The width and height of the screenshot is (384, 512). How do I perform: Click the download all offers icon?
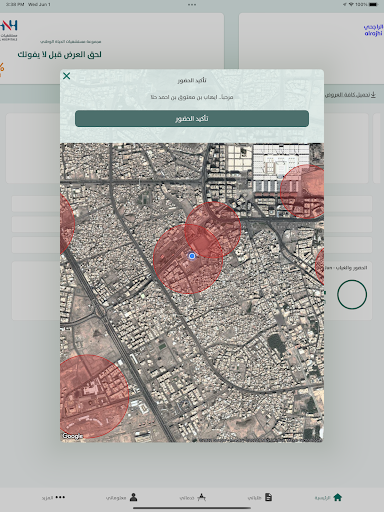373,95
